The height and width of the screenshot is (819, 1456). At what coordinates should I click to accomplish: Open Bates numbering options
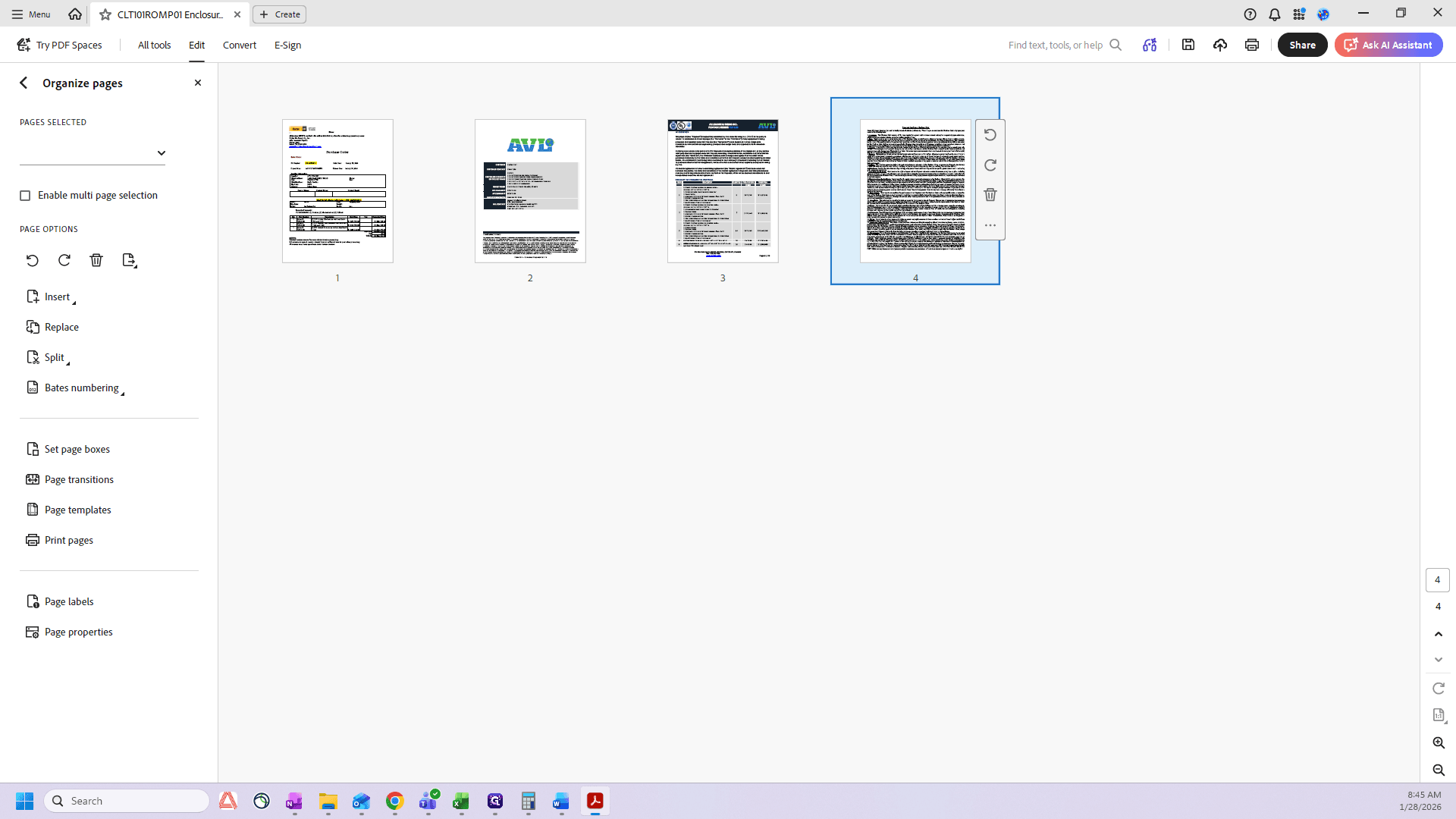[x=75, y=388]
